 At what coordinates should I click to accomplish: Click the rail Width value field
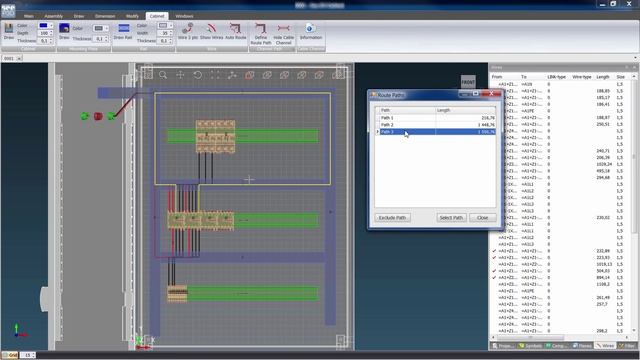163,33
